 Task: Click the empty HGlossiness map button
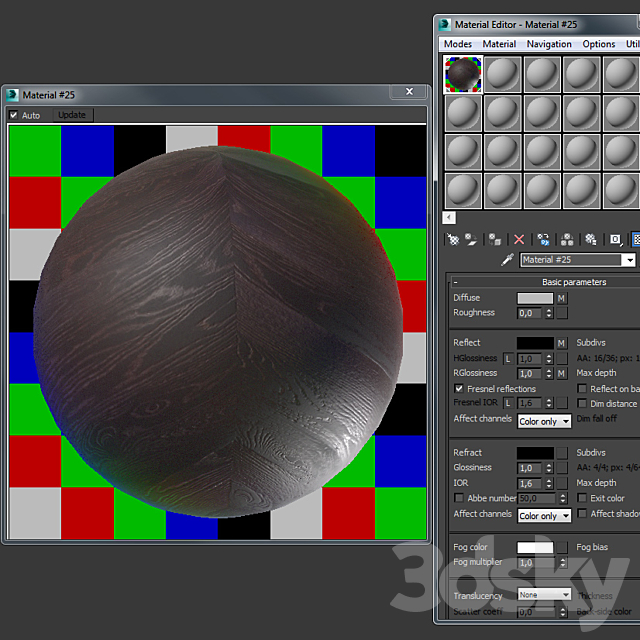click(x=562, y=358)
